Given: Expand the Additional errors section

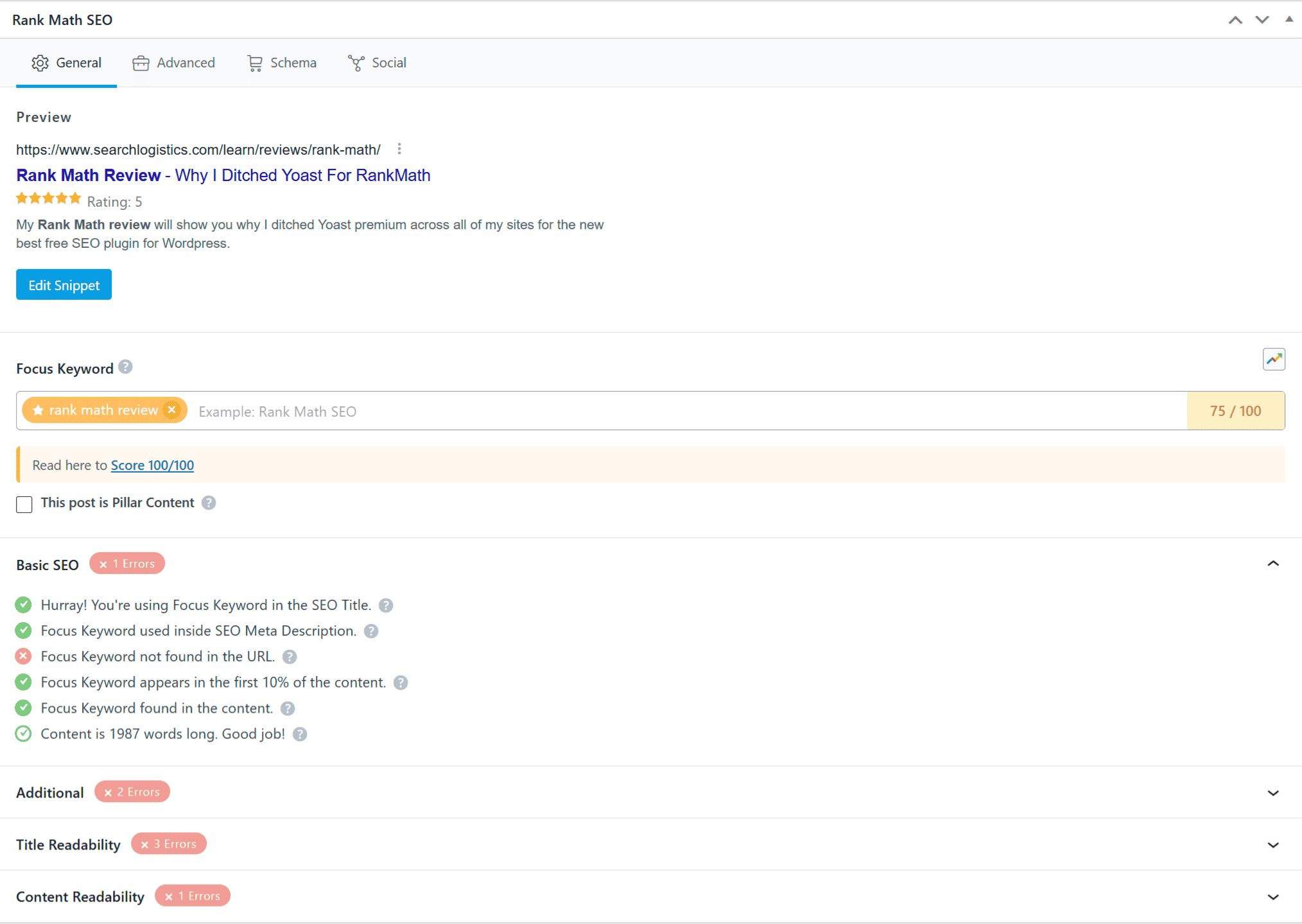Looking at the screenshot, I should point(1274,792).
